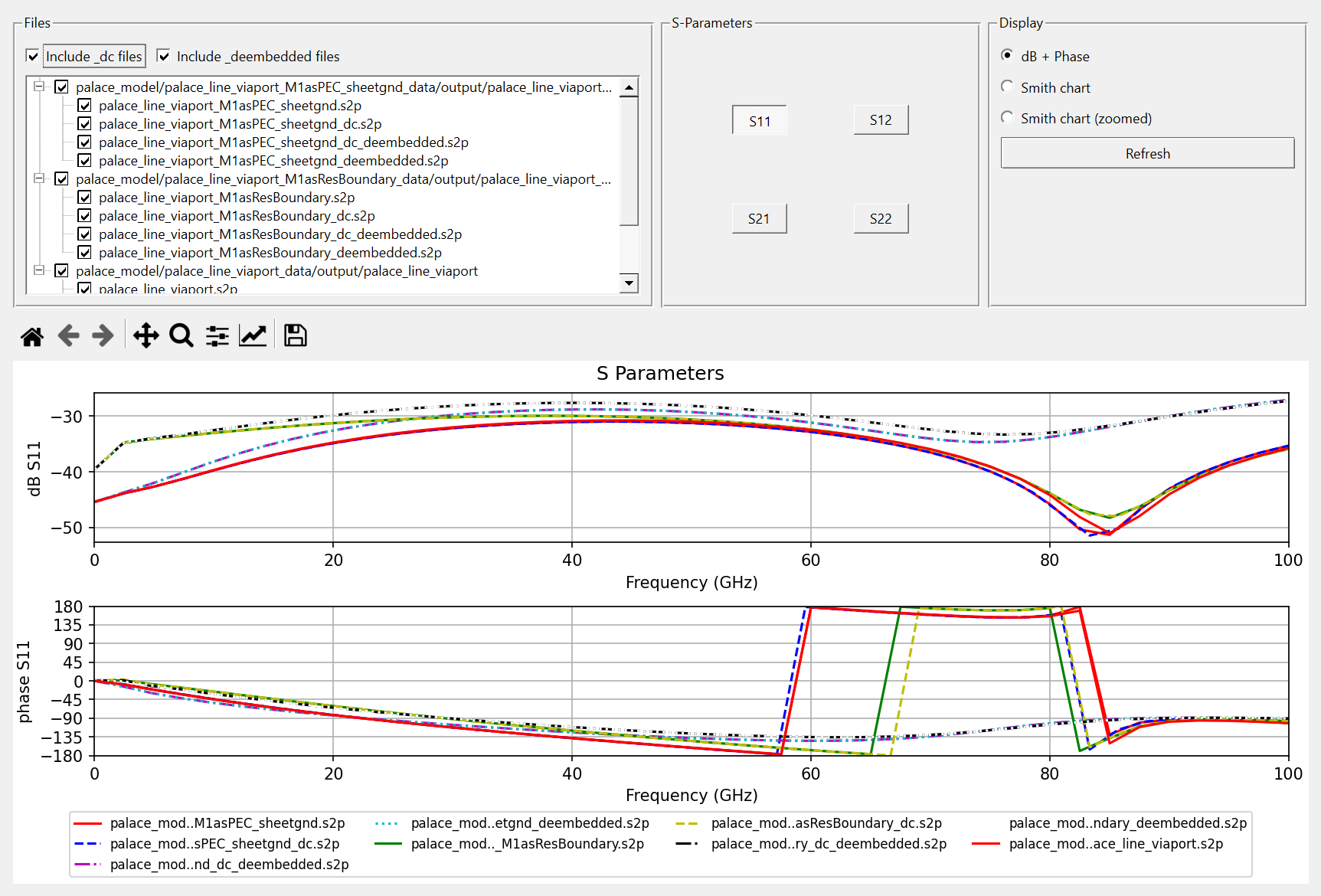Select the palace_line_viaport_data folder row
The image size is (1321, 896).
tap(276, 271)
